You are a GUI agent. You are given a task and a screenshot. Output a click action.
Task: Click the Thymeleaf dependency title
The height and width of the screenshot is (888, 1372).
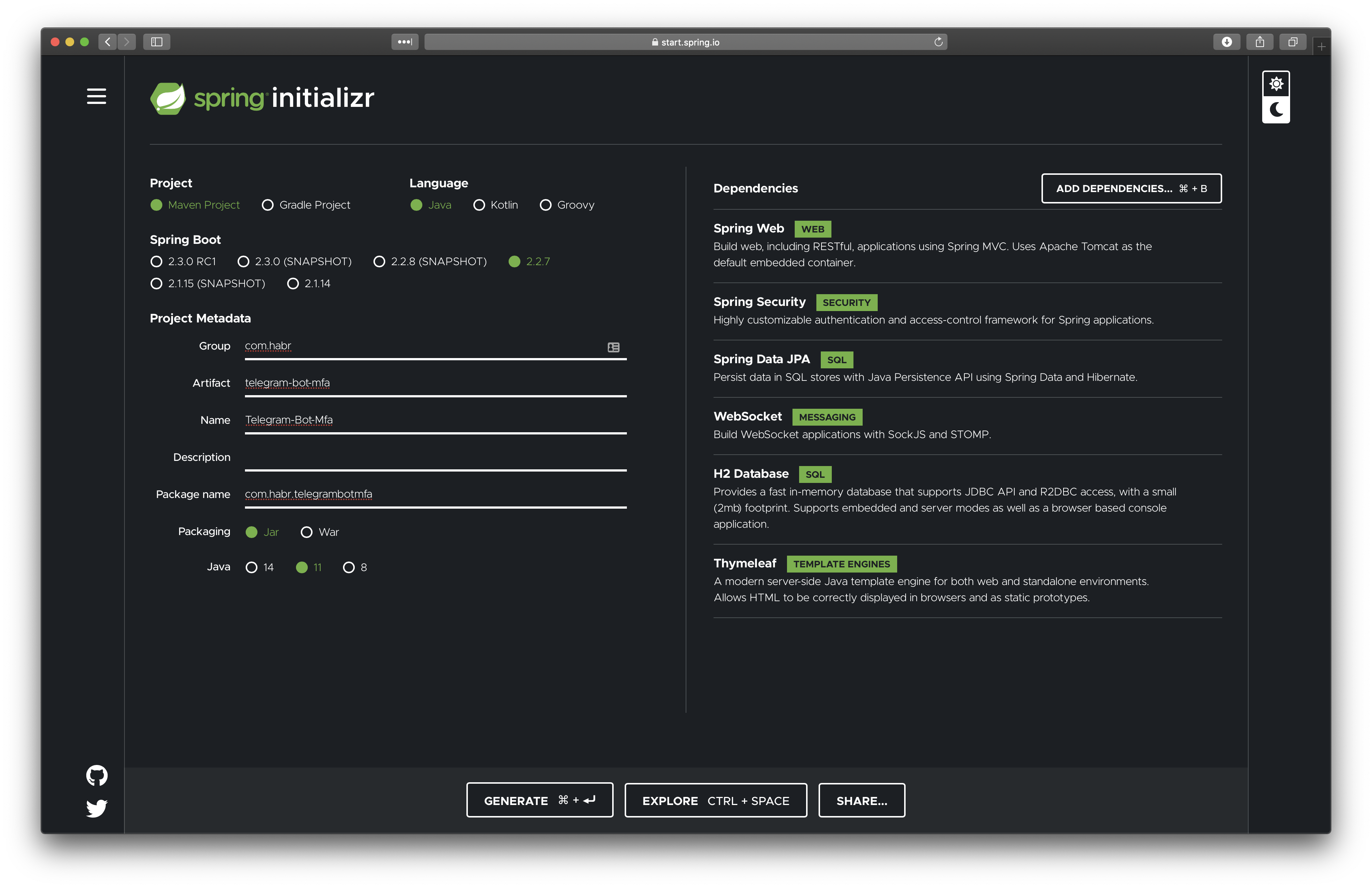tap(744, 563)
